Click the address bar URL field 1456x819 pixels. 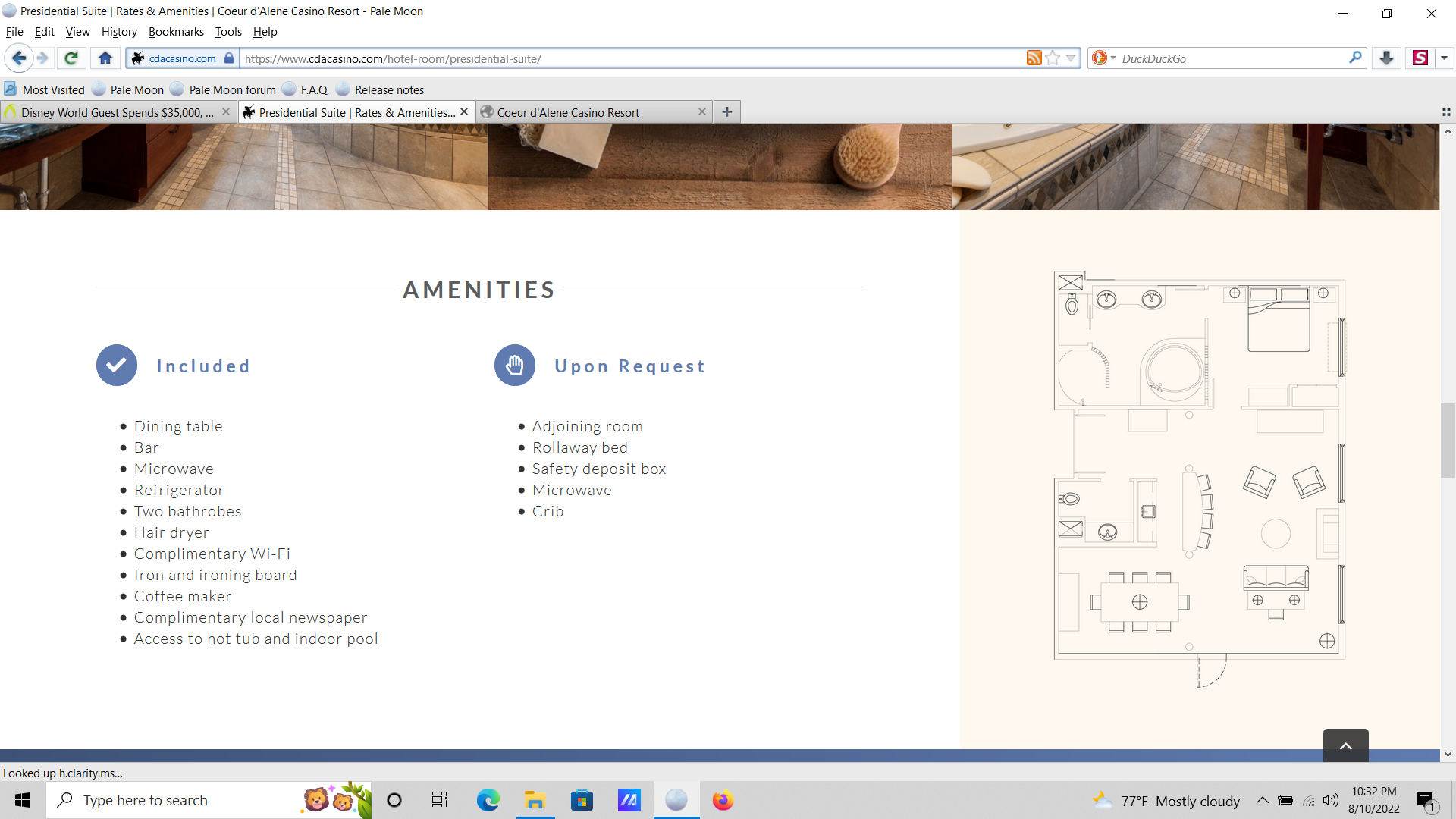click(633, 58)
